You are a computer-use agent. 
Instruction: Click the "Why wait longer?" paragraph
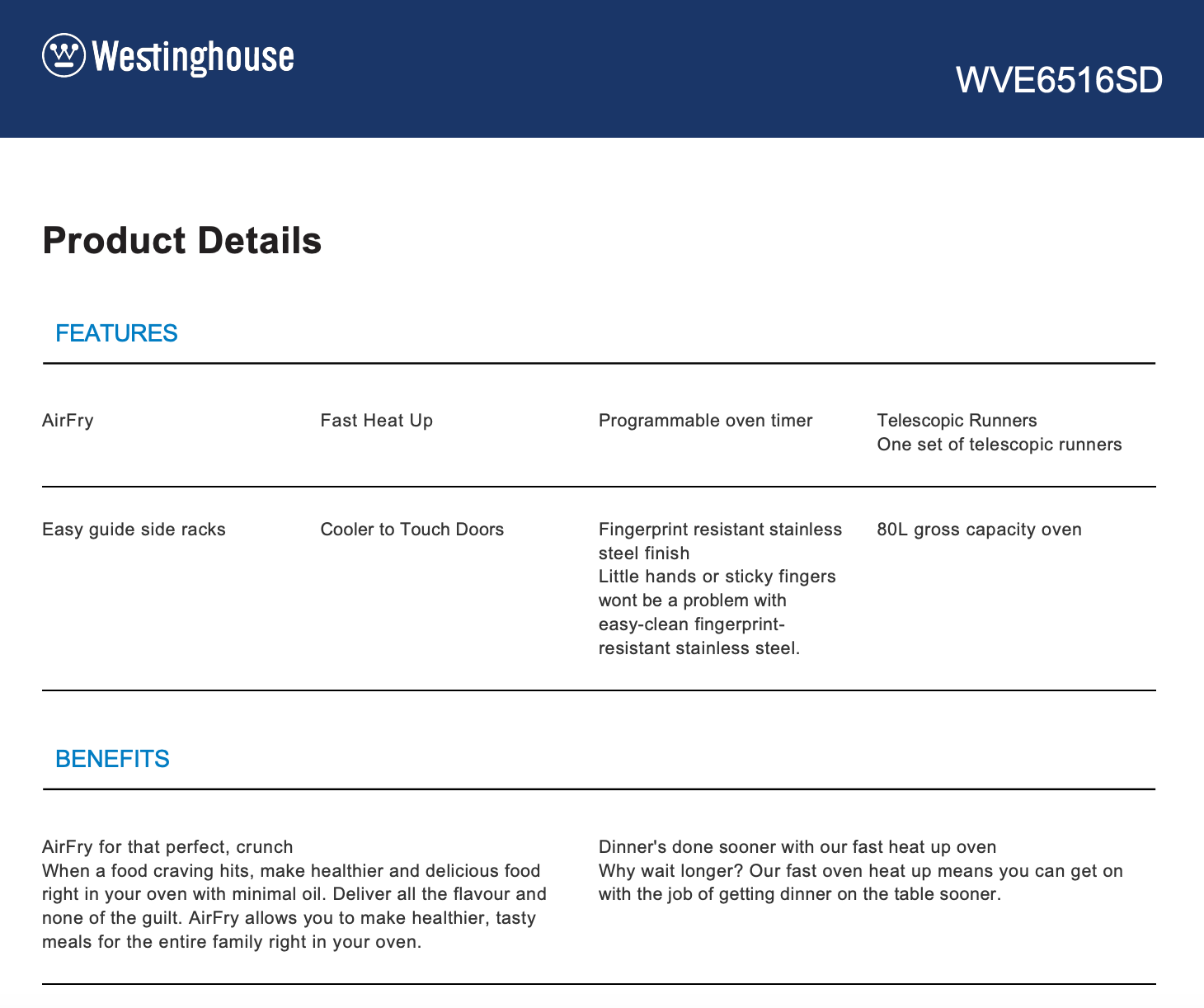pos(860,883)
